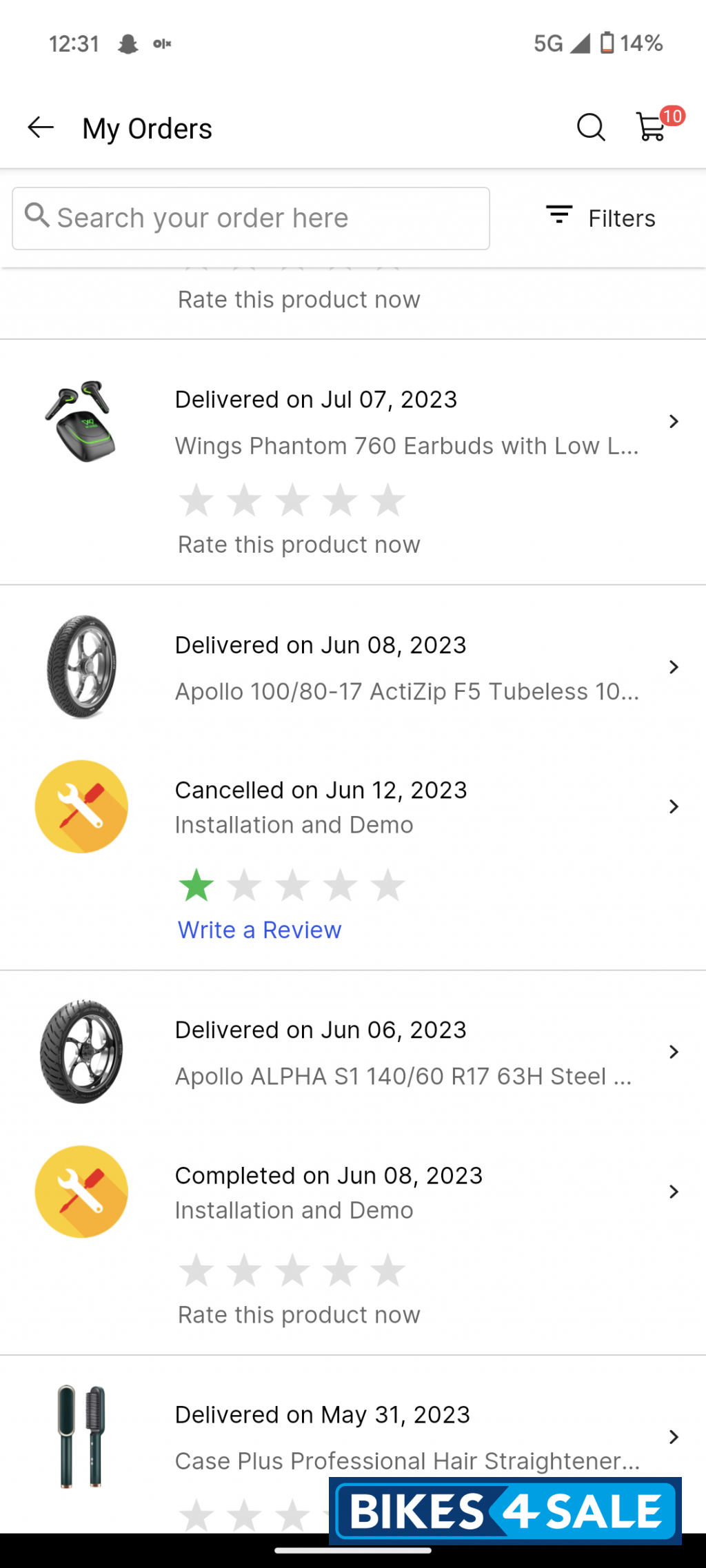Open search using the magnifier icon in the header
The height and width of the screenshot is (1568, 706).
[590, 128]
